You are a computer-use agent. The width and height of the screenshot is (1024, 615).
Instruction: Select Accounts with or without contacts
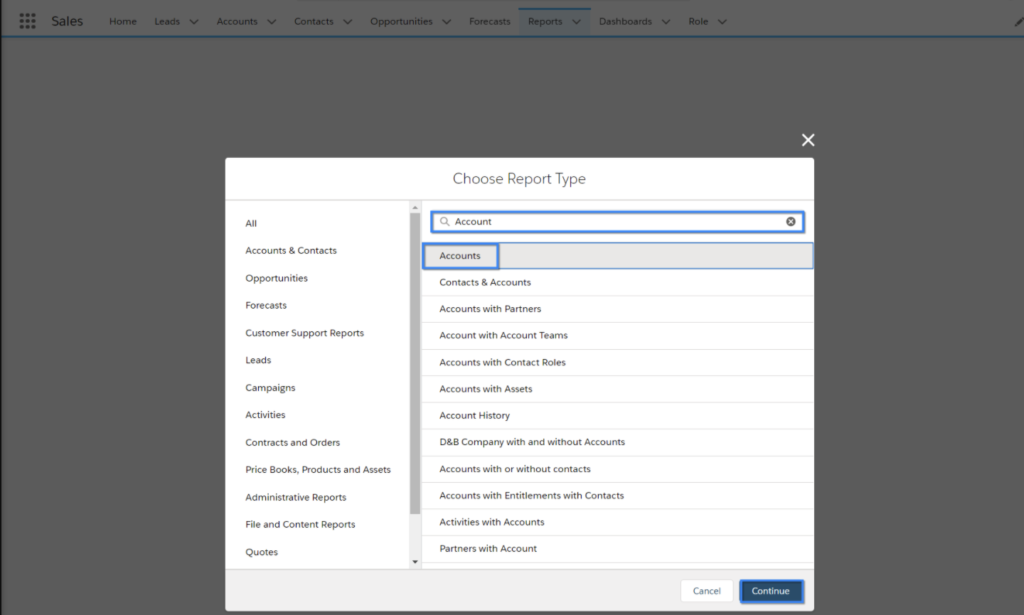[617, 469]
